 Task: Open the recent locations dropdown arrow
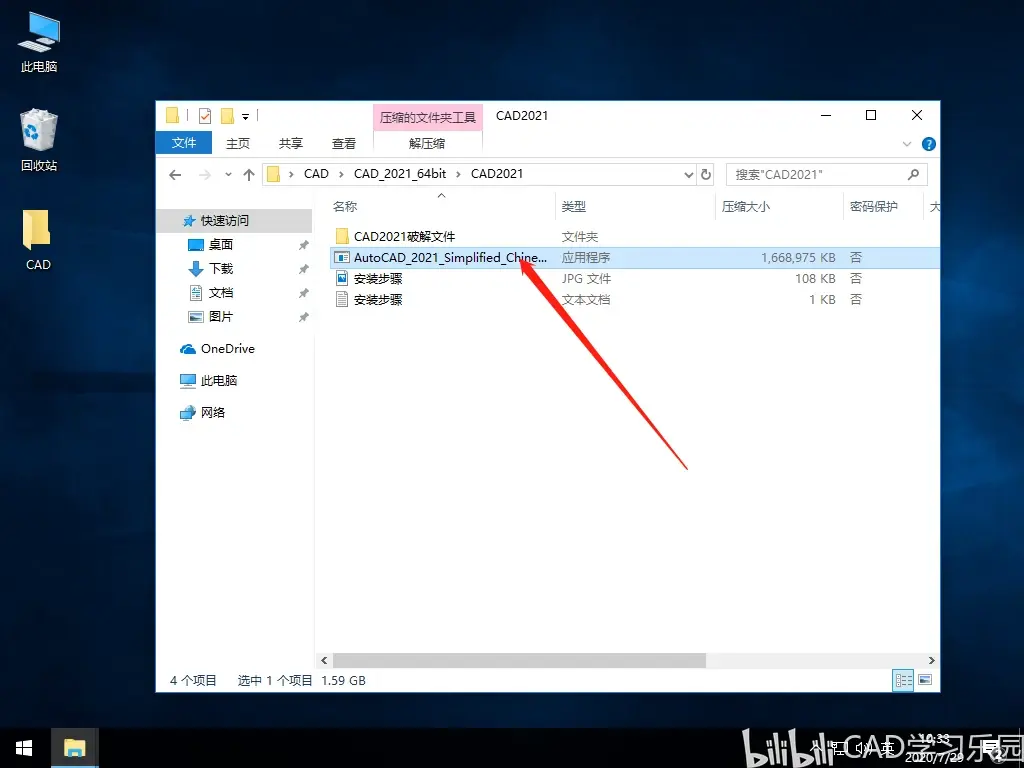tap(228, 174)
